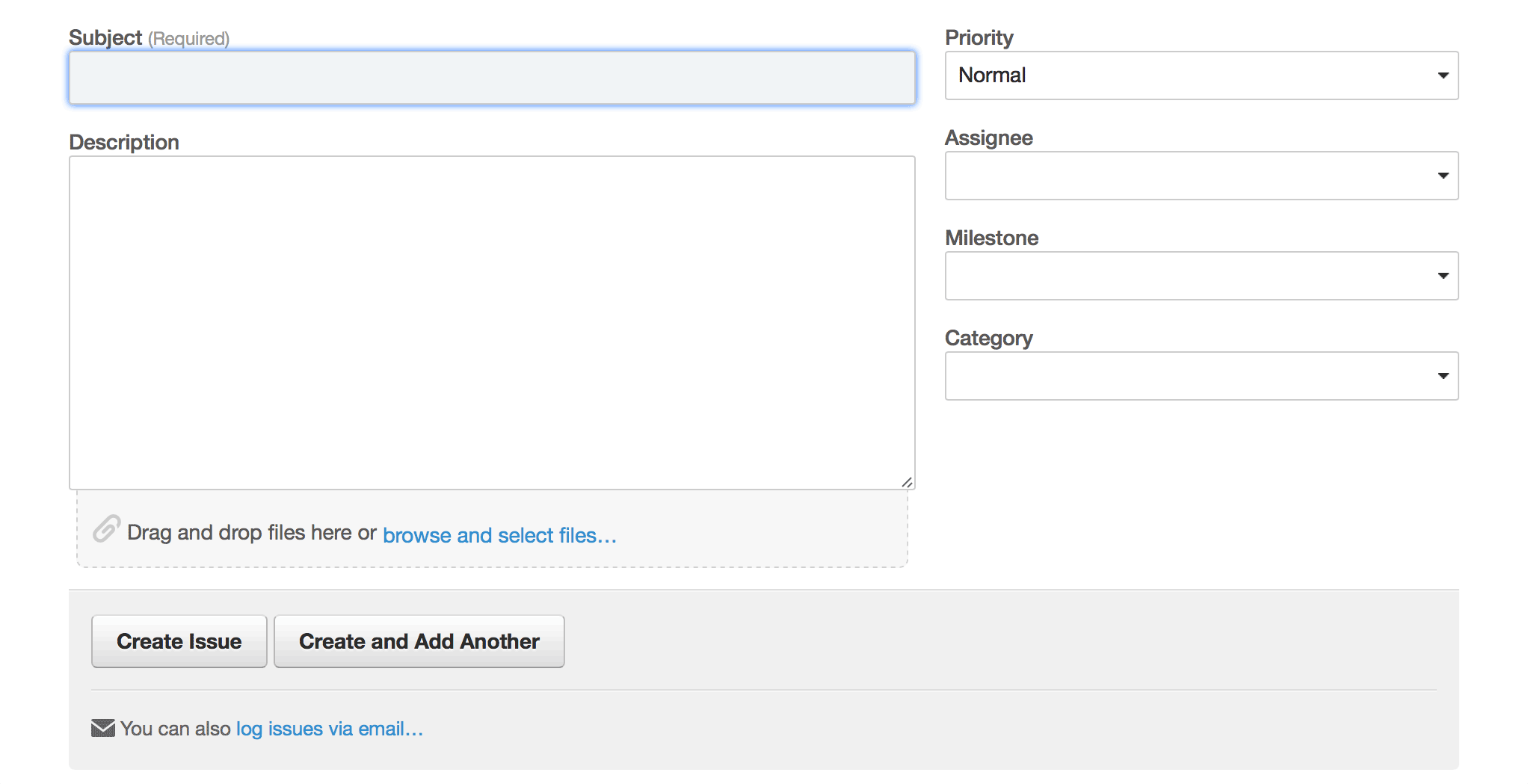Follow the log issues via email link
This screenshot has height=784, width=1528.
pyautogui.click(x=330, y=729)
